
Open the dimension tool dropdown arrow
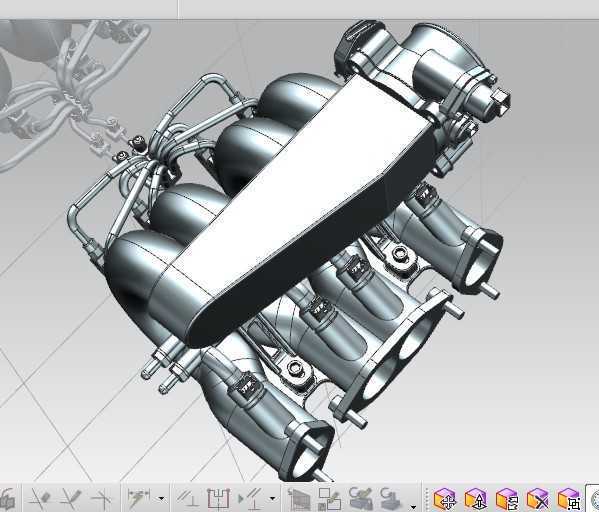[x=162, y=499]
